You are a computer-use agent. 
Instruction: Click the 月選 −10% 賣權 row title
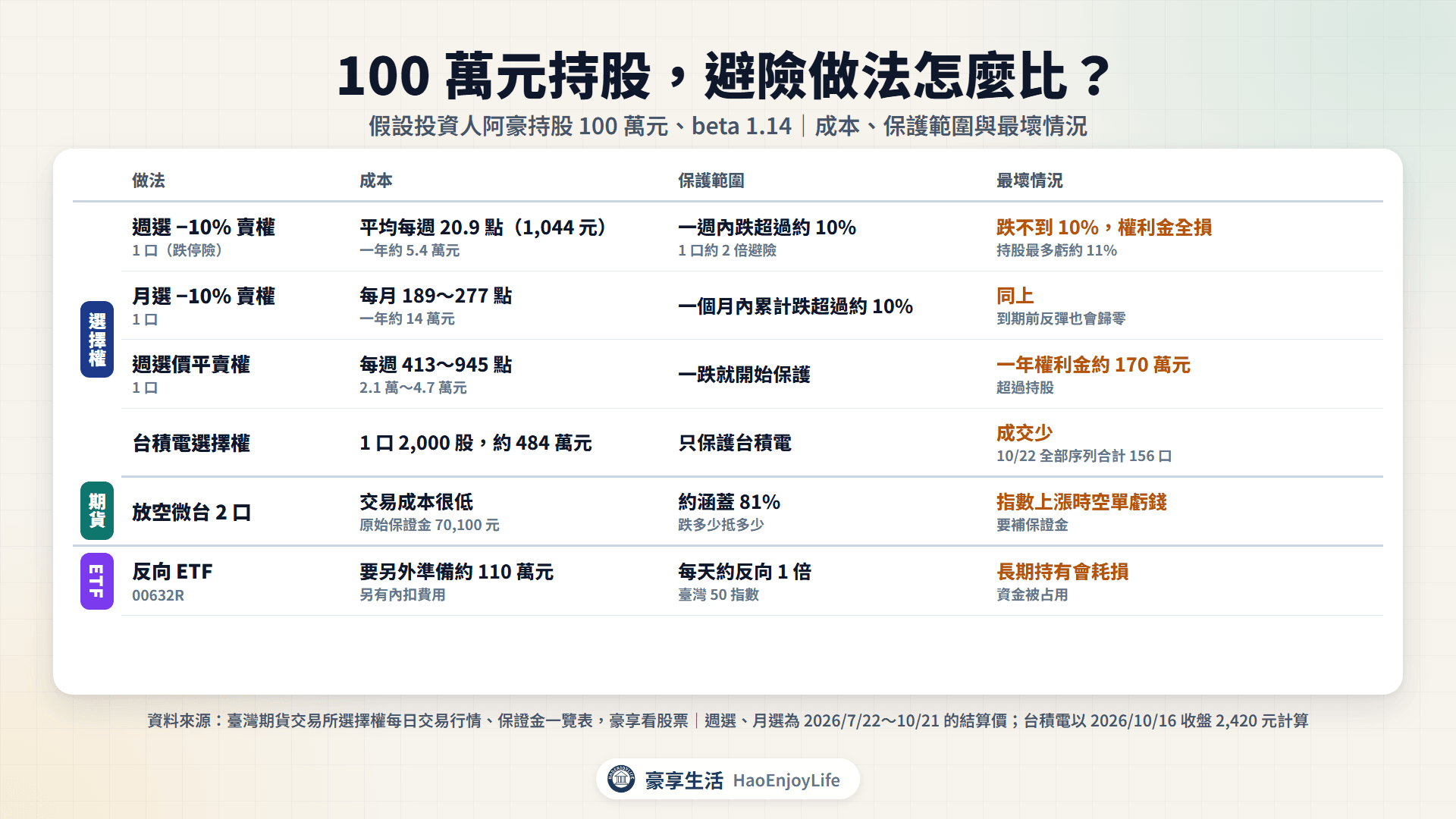point(203,297)
